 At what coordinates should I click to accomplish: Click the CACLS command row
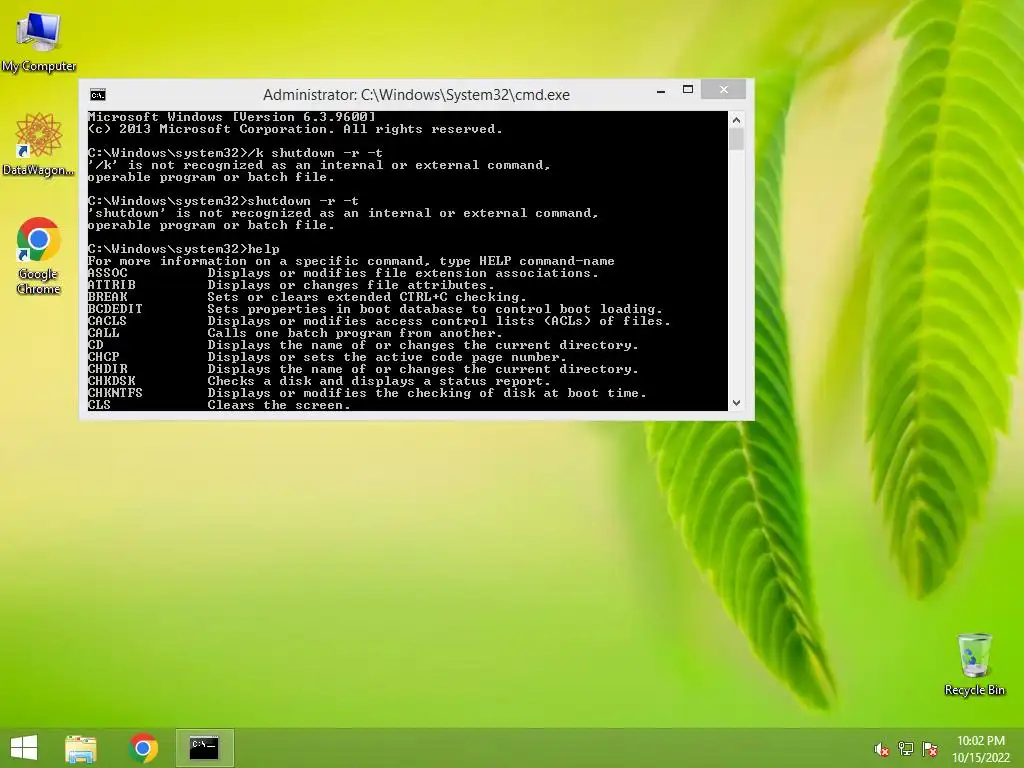pyautogui.click(x=379, y=321)
